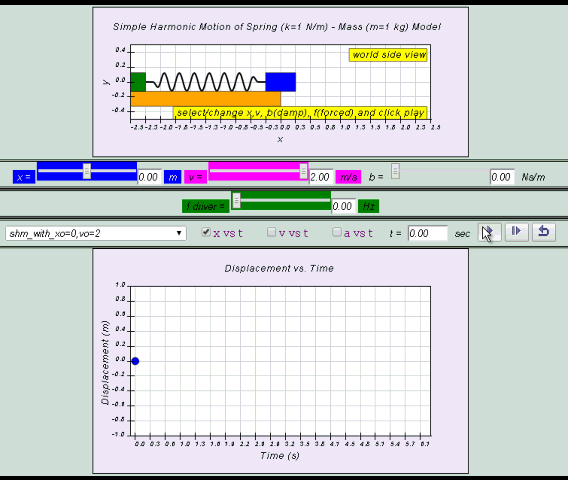
Task: Click the blue x position slider handle
Action: pos(87,171)
